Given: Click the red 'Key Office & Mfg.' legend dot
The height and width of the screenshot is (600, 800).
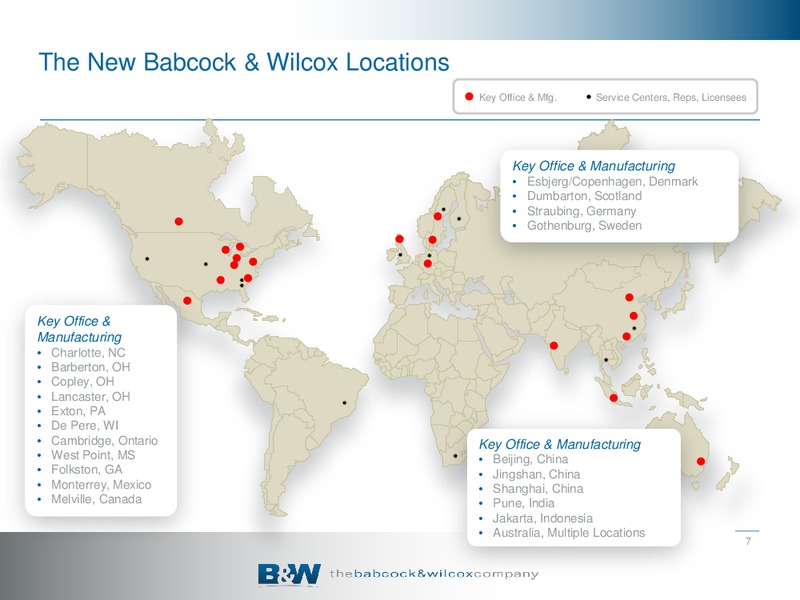Looking at the screenshot, I should coord(469,96).
